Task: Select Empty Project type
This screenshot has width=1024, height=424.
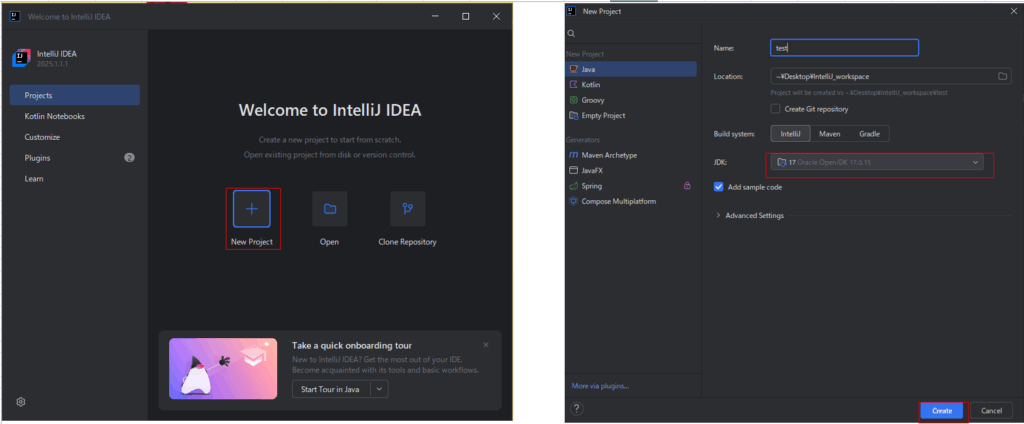Action: point(632,116)
